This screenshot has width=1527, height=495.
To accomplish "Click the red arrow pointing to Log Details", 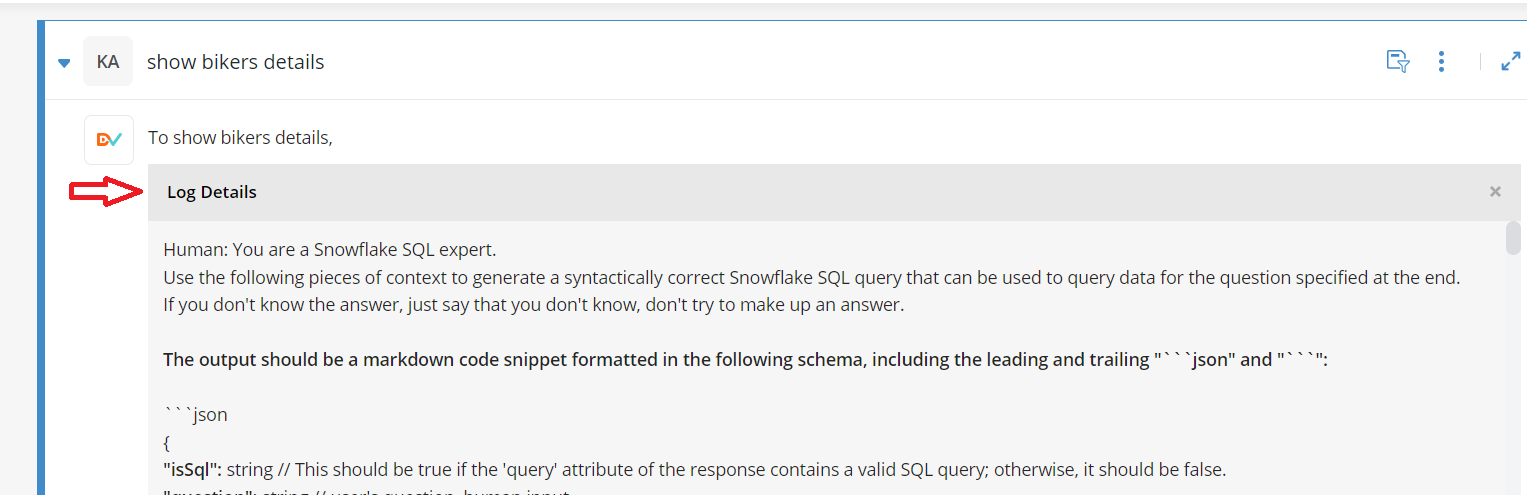I will (107, 192).
